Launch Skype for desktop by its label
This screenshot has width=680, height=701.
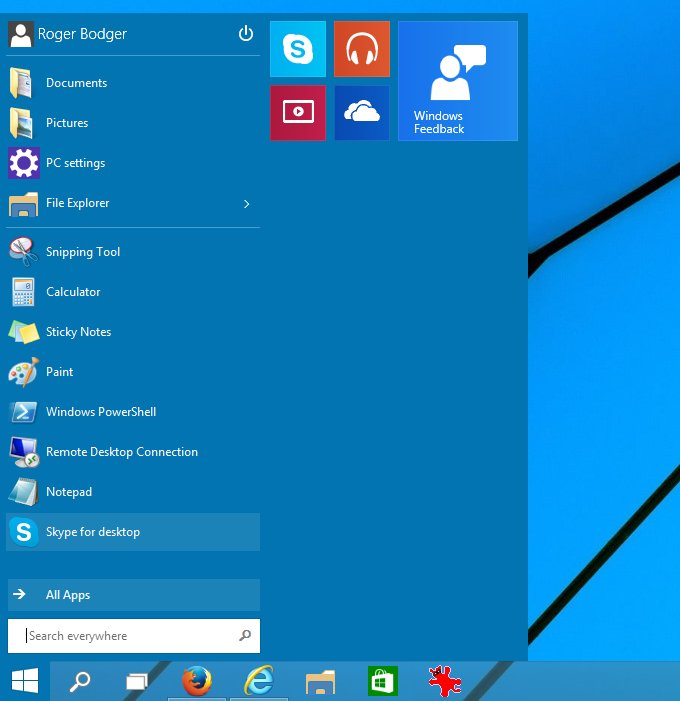93,532
